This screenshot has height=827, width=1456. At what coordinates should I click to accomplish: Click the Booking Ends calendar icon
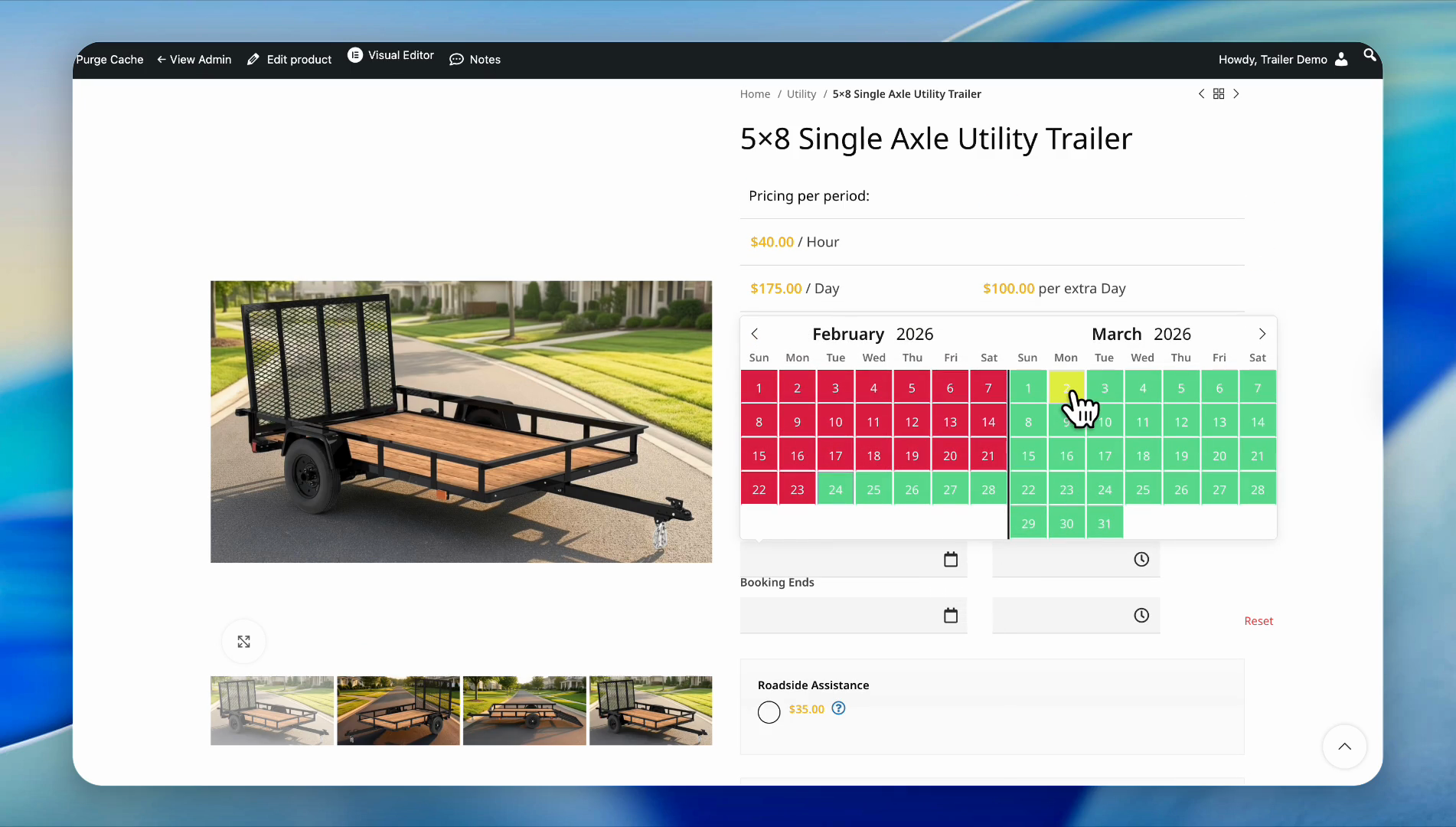pyautogui.click(x=951, y=616)
